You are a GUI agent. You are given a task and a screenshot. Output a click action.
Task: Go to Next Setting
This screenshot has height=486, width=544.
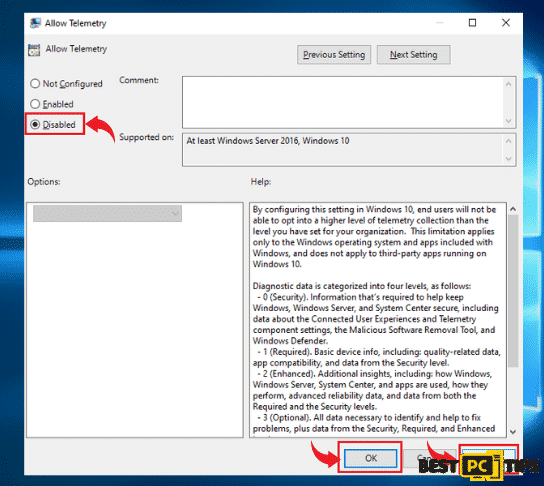pyautogui.click(x=414, y=54)
